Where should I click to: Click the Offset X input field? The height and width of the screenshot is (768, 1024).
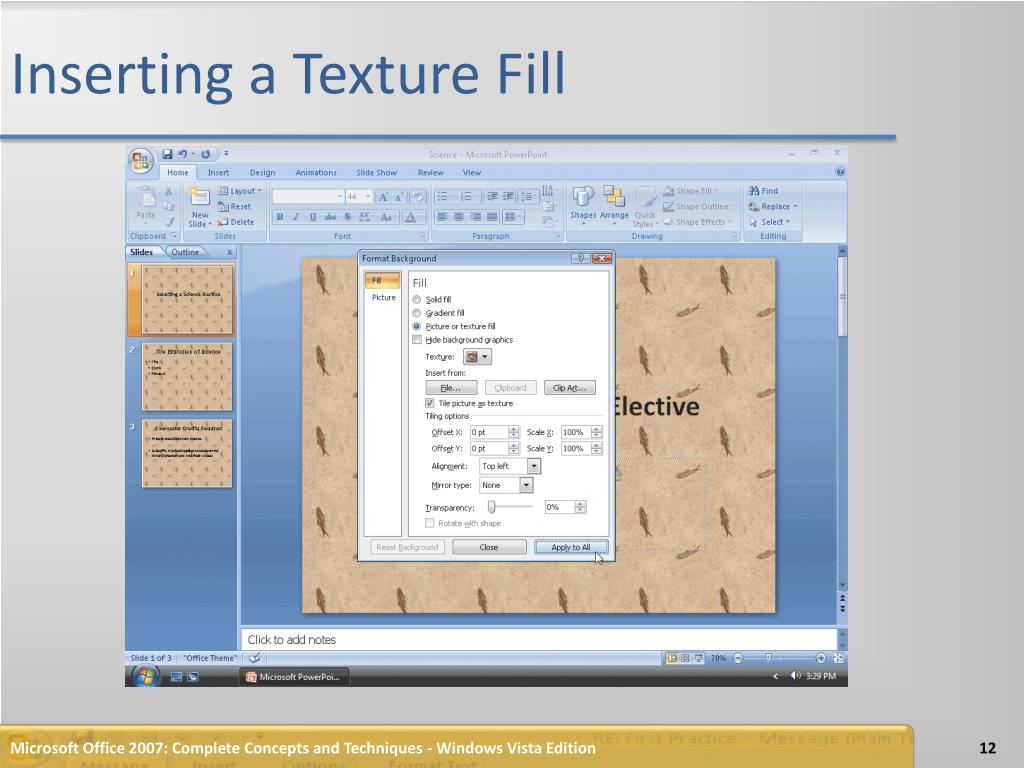click(x=488, y=432)
